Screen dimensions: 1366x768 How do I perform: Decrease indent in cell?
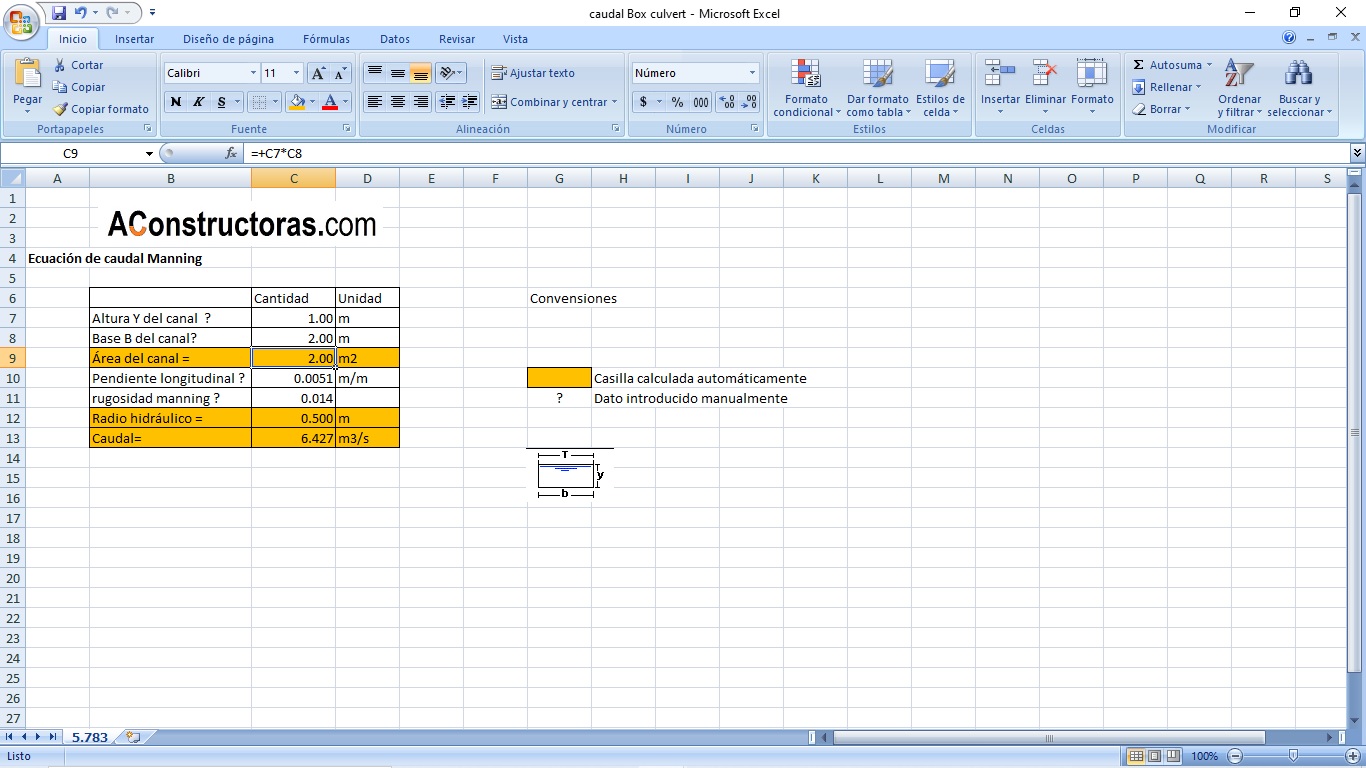click(x=448, y=102)
